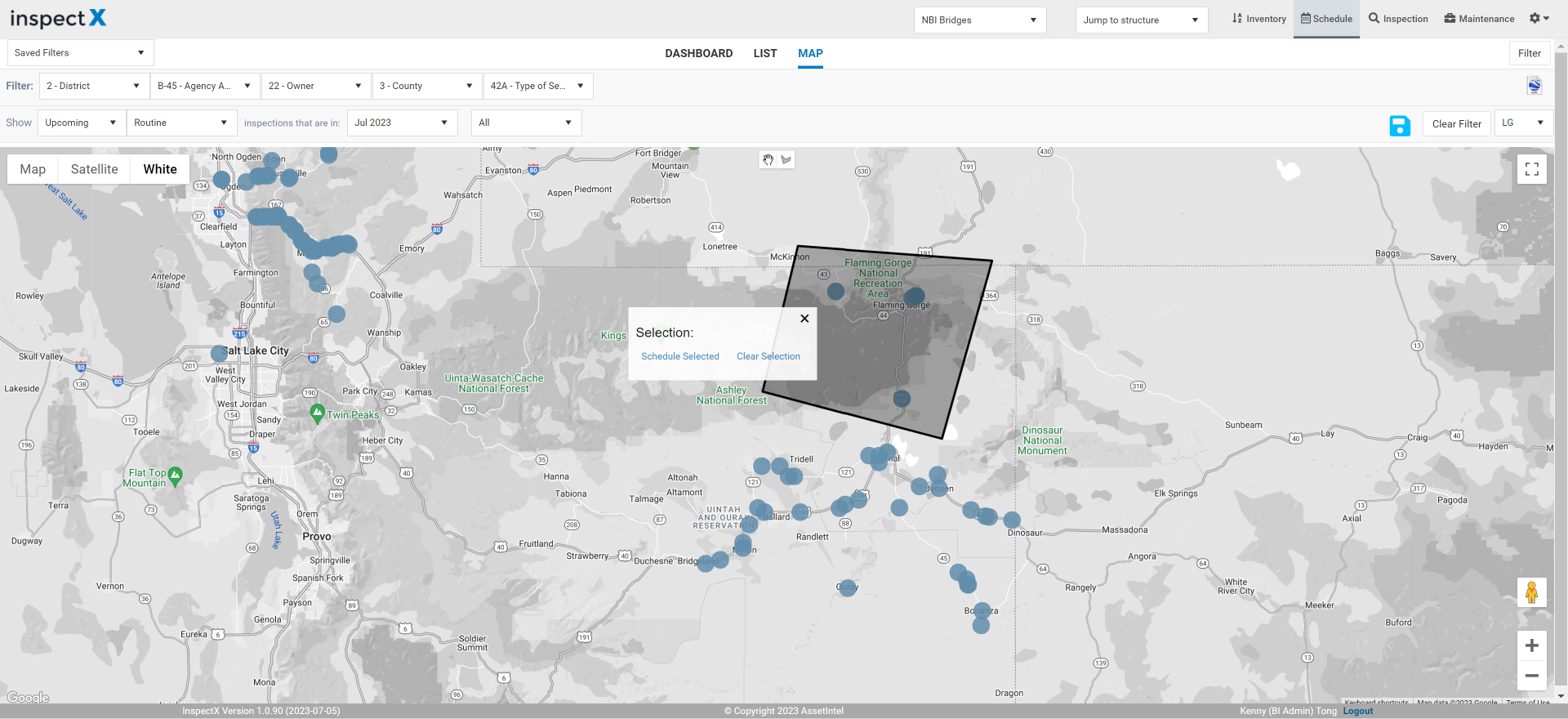Viewport: 1568px width, 719px height.
Task: Click the Dinosaur National Monument label
Action: (1043, 440)
